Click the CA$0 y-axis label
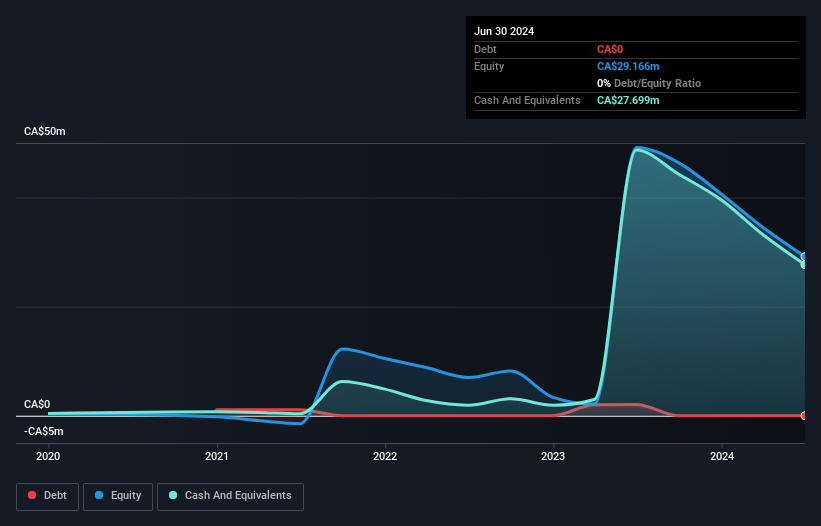 [37, 405]
